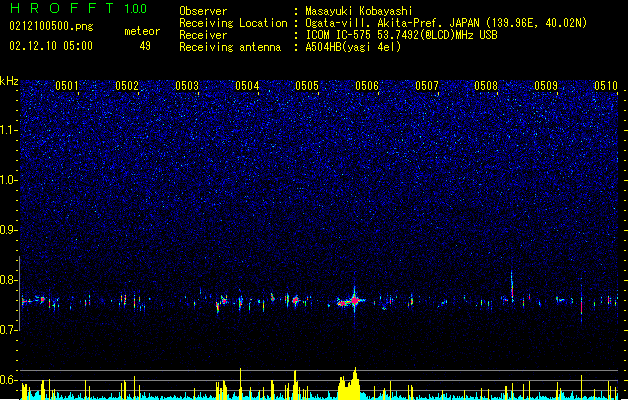Click the 0508 time marker
629x400 pixels.
pos(486,86)
